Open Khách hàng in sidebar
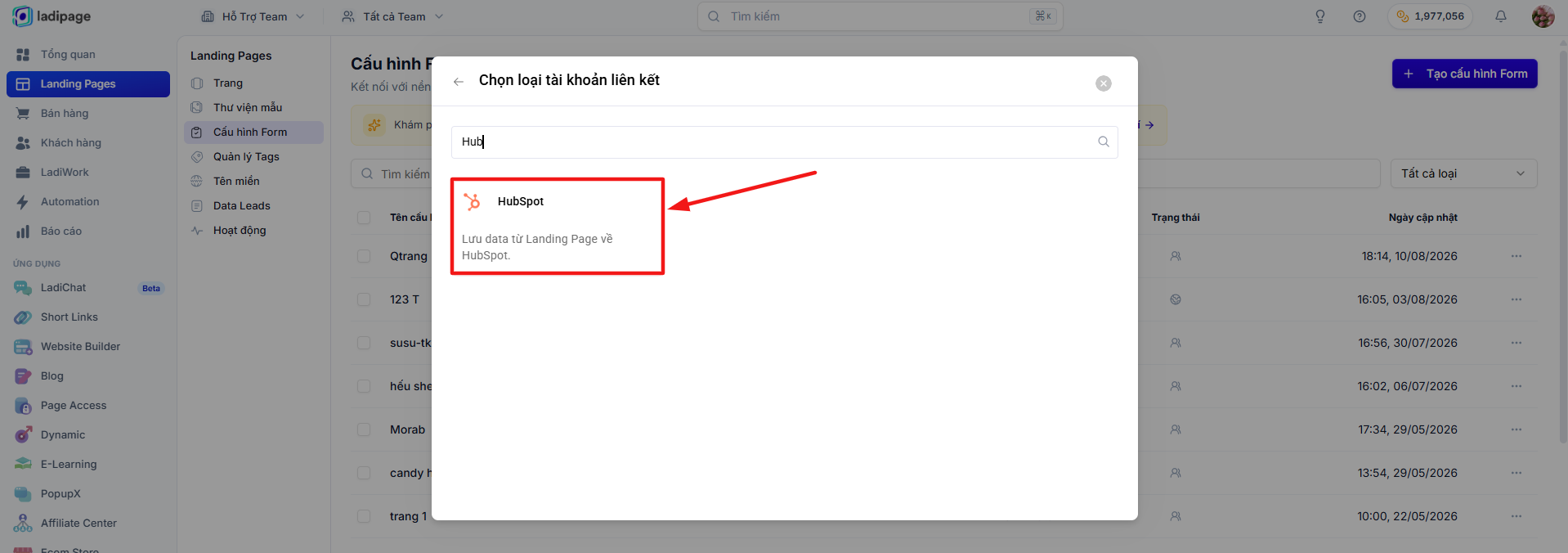1568x553 pixels. tap(88, 142)
